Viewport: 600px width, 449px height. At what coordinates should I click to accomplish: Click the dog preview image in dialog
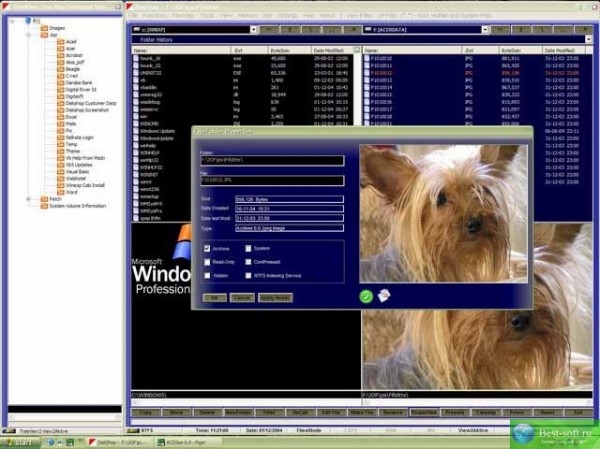pos(443,214)
